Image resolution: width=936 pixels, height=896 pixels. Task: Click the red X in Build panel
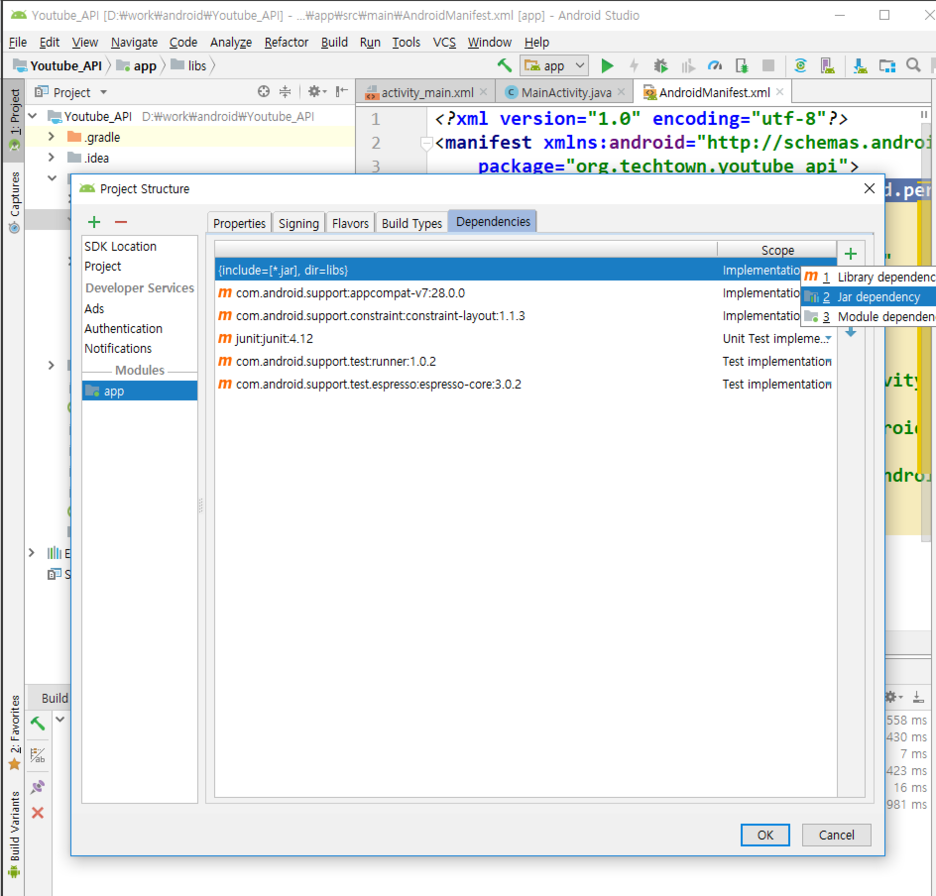pyautogui.click(x=38, y=812)
